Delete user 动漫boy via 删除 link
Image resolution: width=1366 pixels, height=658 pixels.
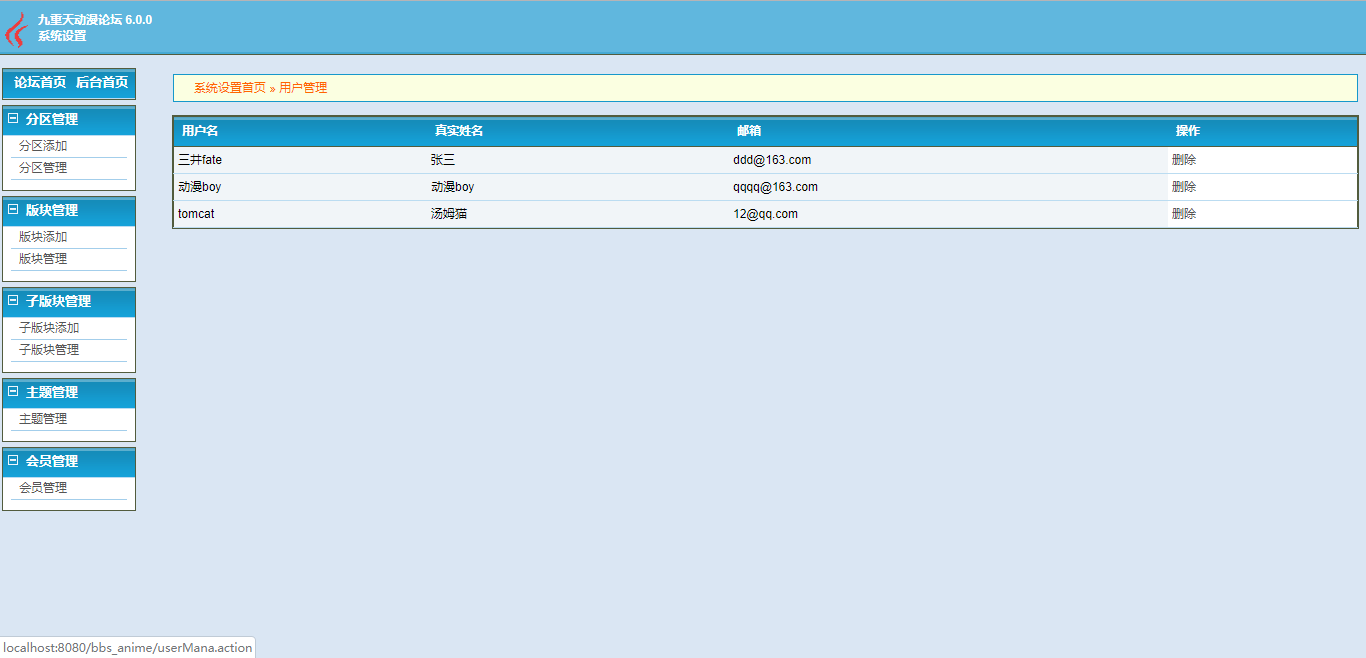tap(1184, 186)
